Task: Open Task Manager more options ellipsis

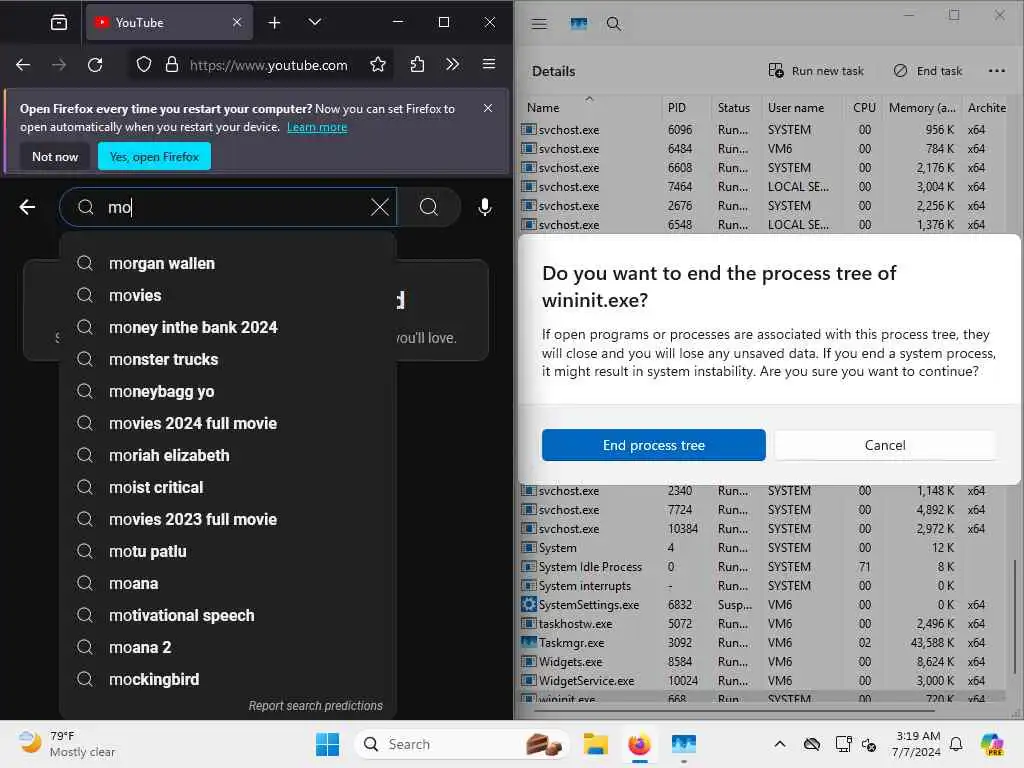Action: [997, 71]
